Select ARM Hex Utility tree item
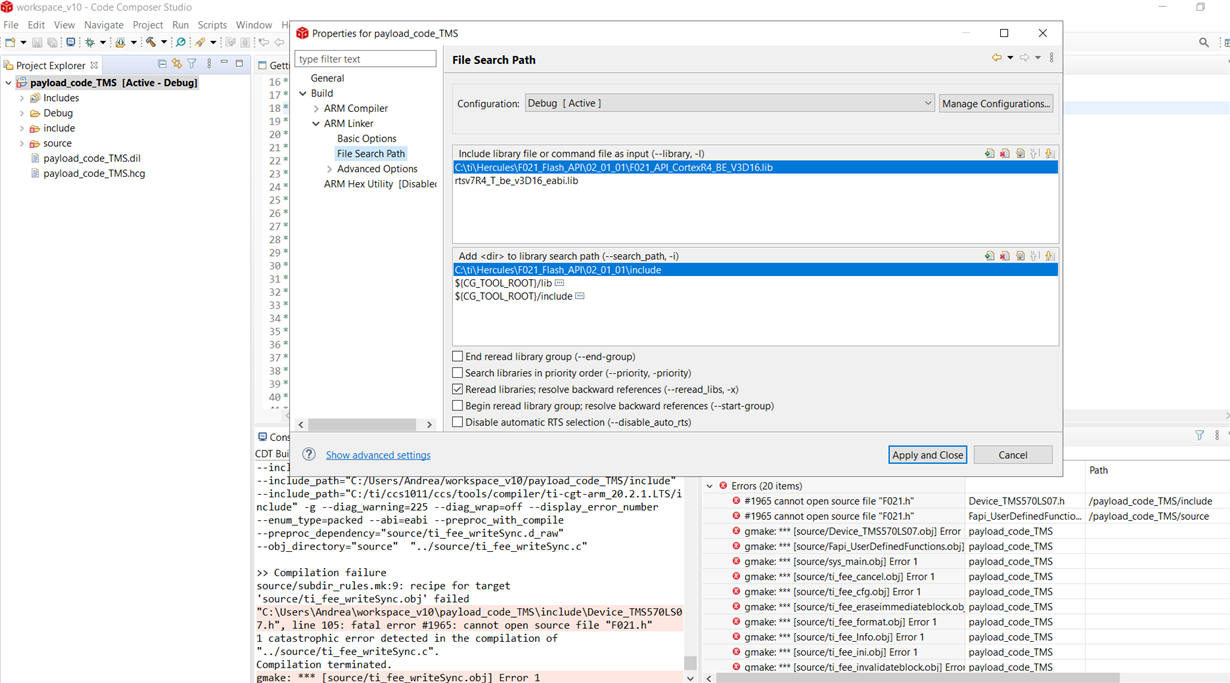 coord(380,184)
